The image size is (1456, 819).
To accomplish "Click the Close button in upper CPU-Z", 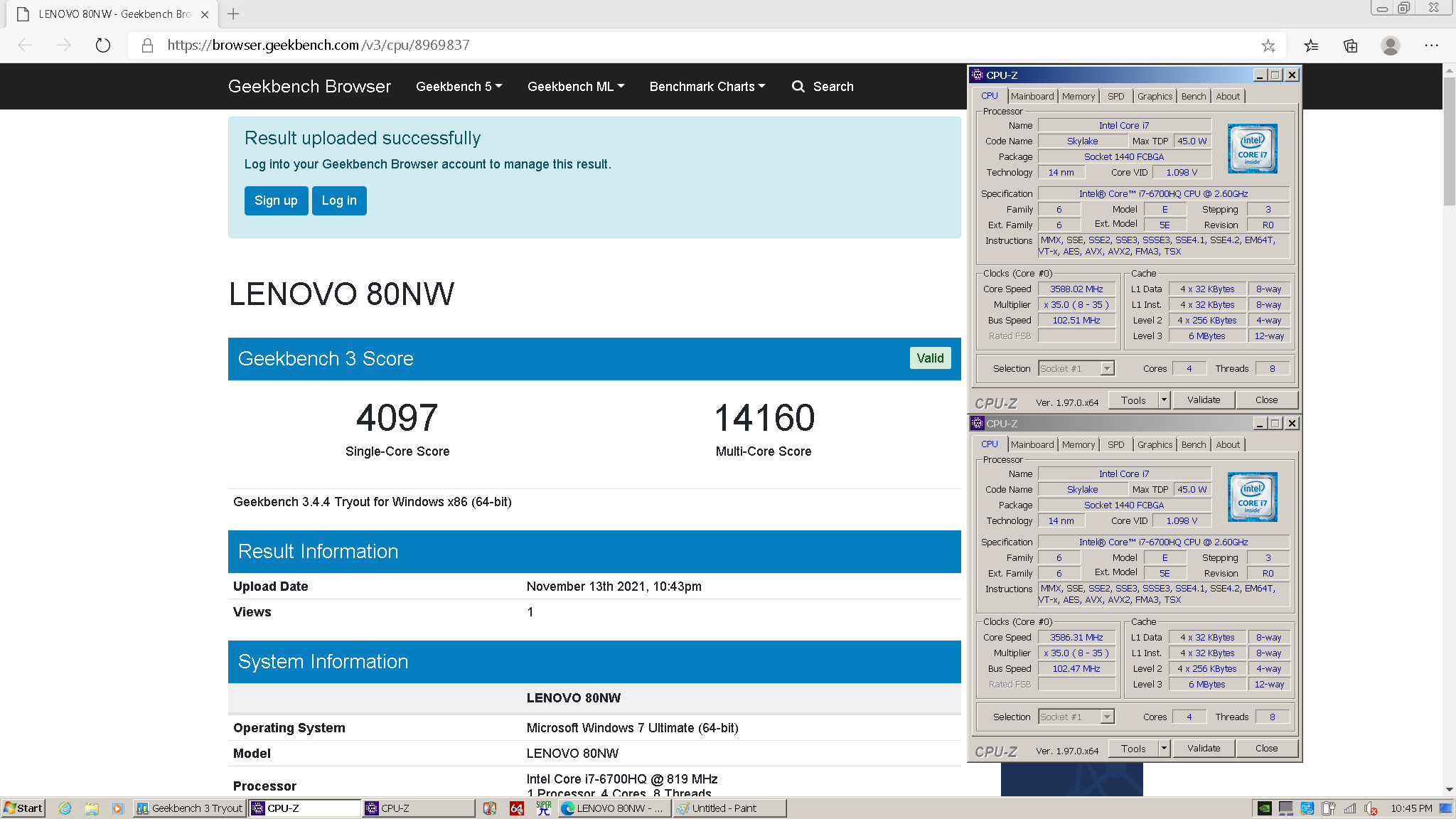I will [1266, 400].
